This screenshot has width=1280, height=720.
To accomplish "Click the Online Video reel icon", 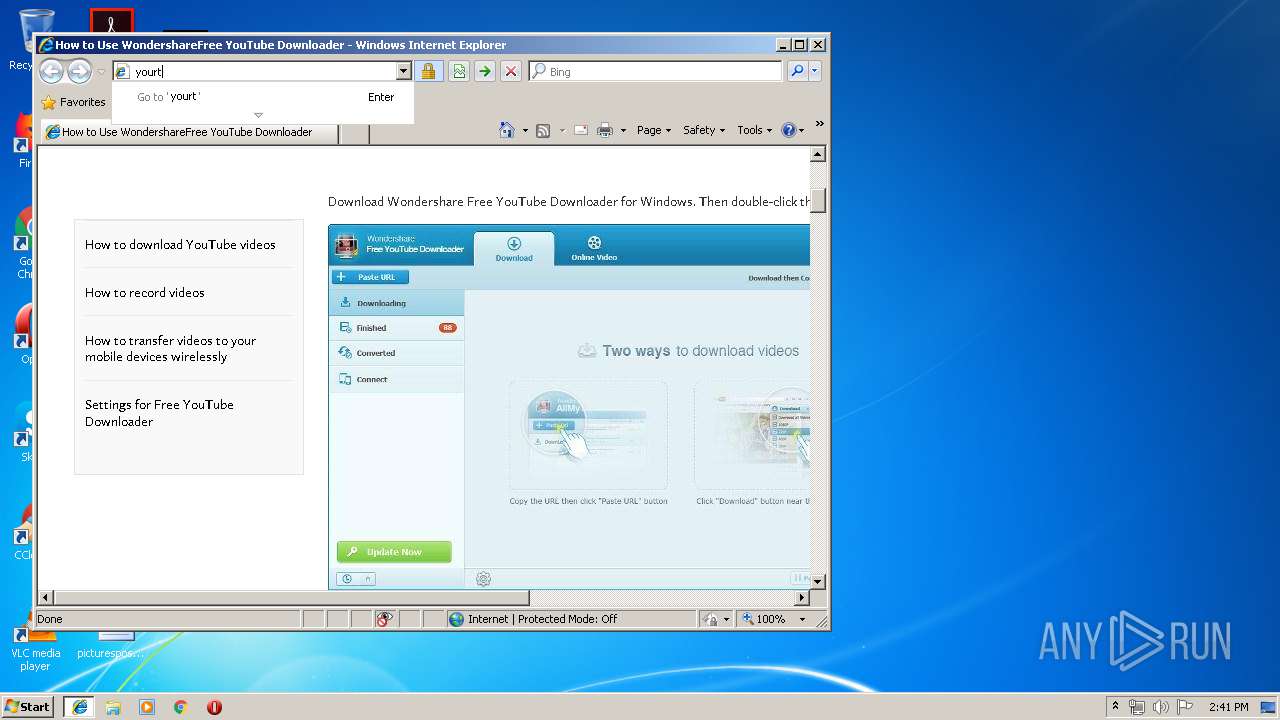I will tap(594, 243).
